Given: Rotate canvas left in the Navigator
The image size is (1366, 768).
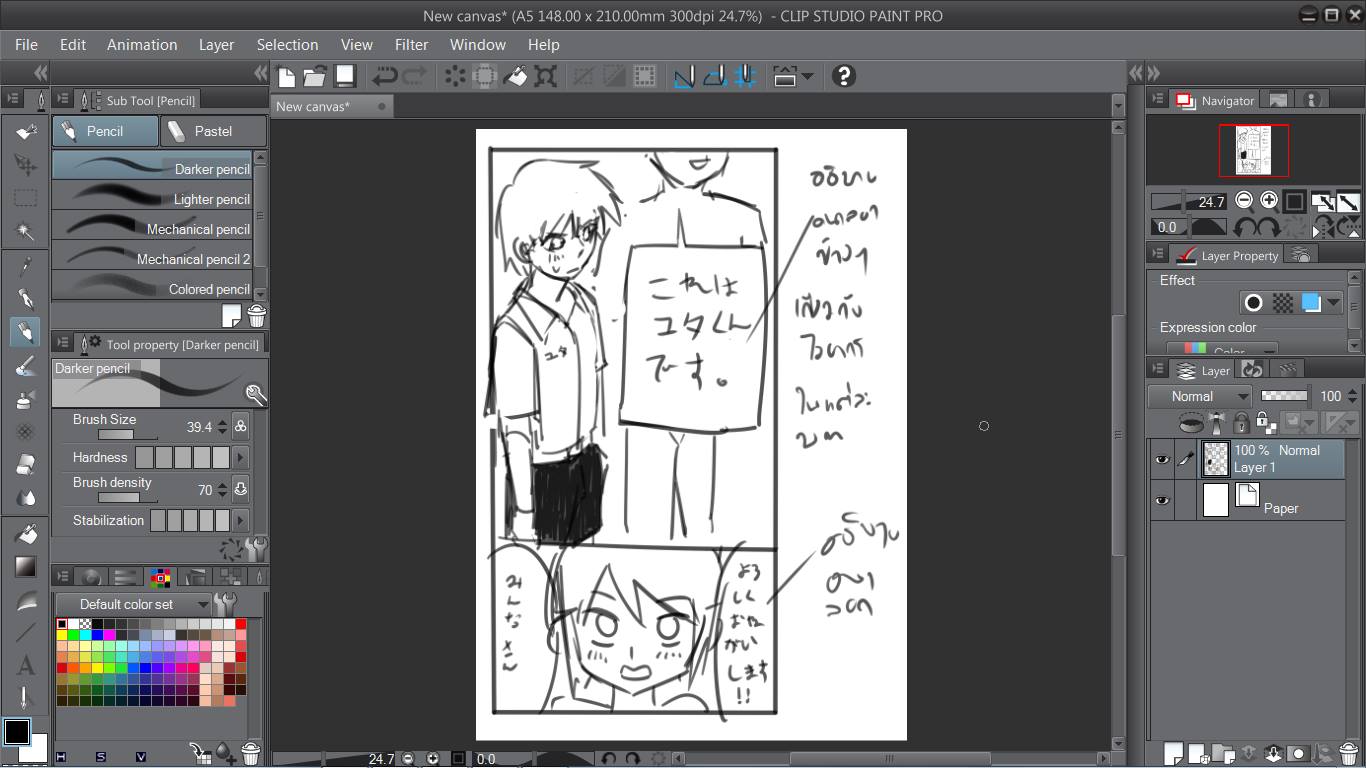Looking at the screenshot, I should coord(1245,227).
